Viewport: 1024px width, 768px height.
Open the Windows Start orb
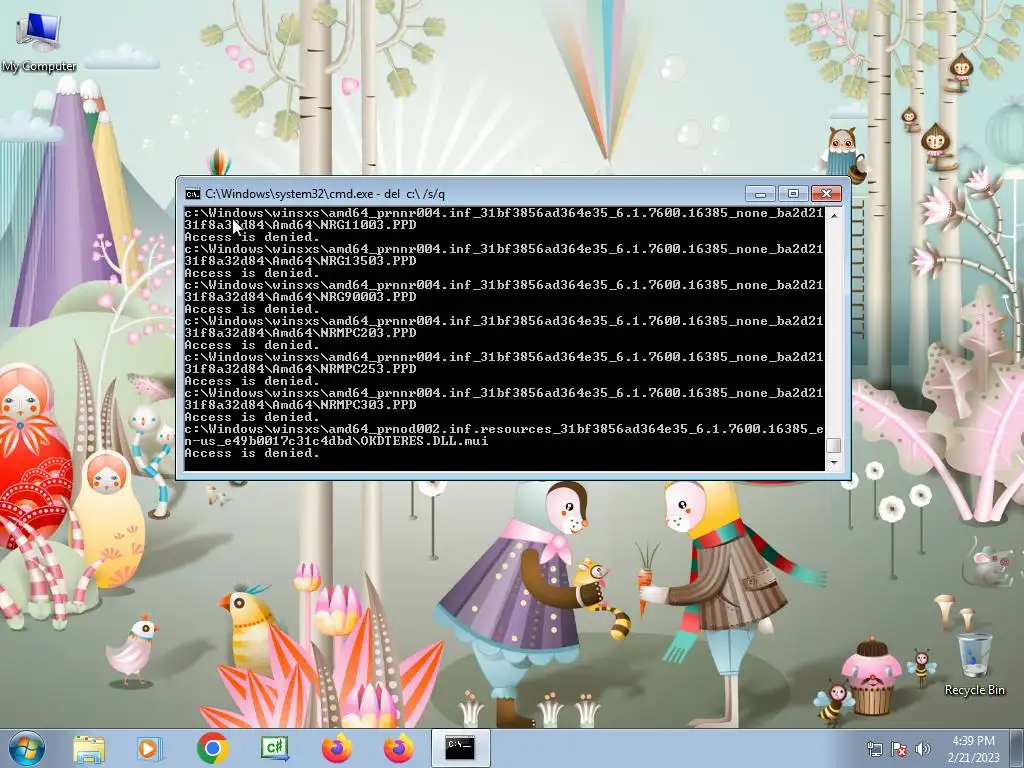(26, 748)
